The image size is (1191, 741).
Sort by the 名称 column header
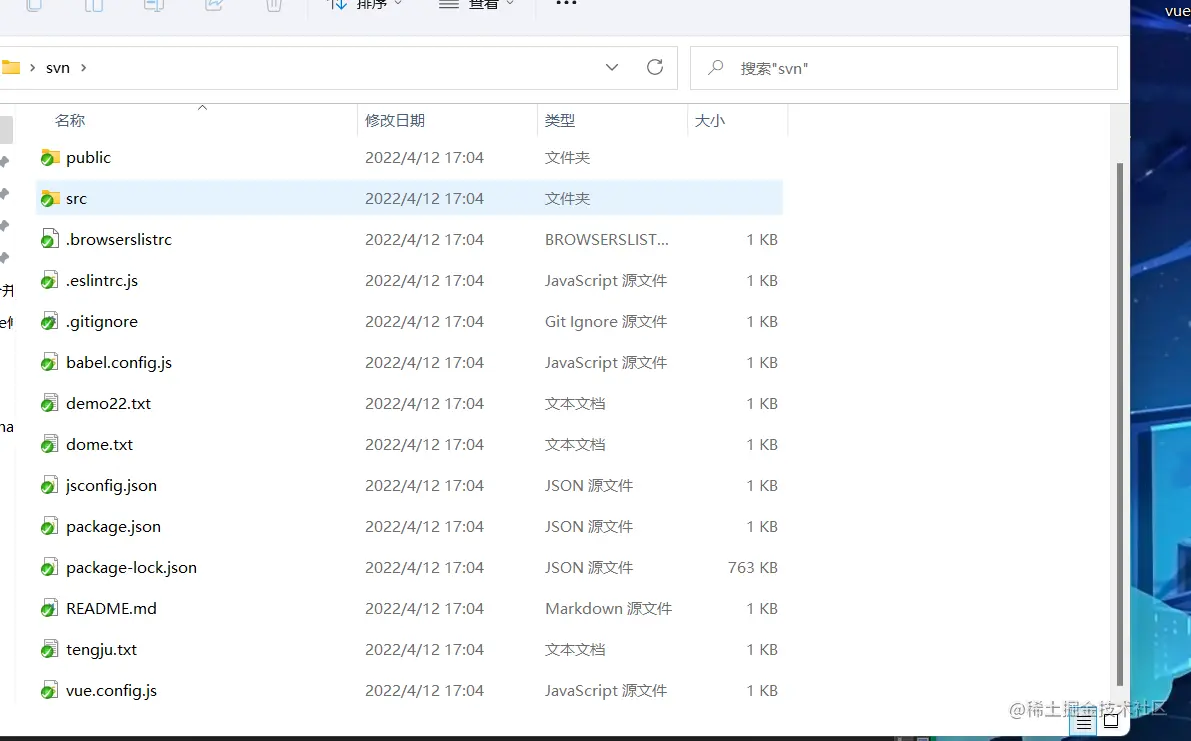coord(70,121)
